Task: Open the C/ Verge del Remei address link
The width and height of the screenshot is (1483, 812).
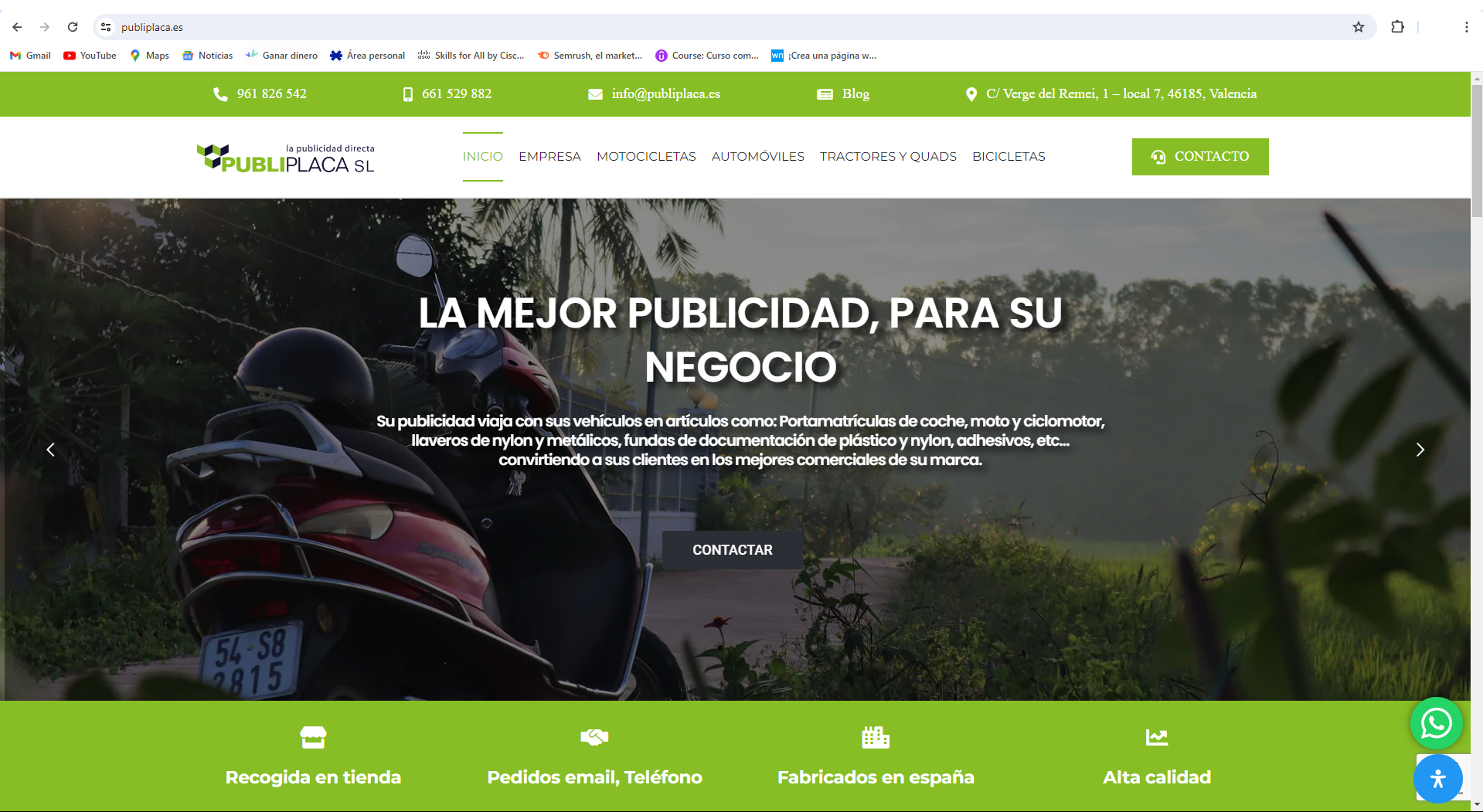Action: [1121, 93]
